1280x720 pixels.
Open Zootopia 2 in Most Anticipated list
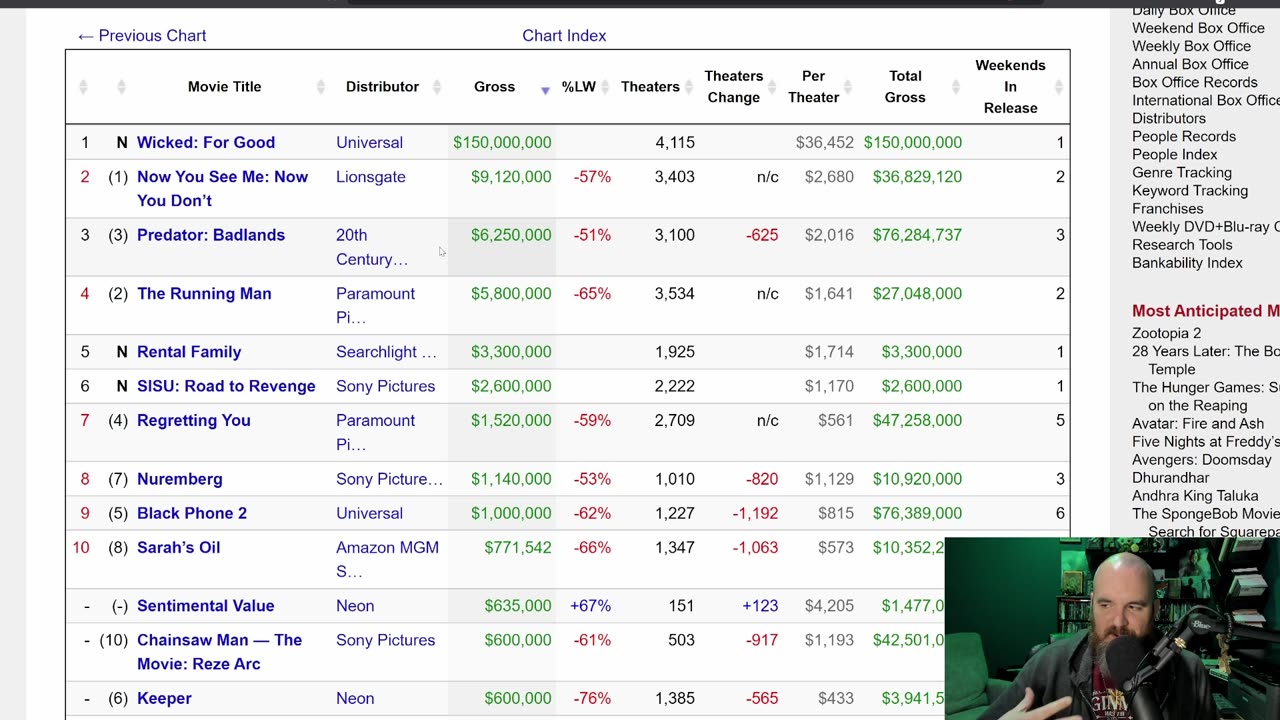(x=1166, y=333)
